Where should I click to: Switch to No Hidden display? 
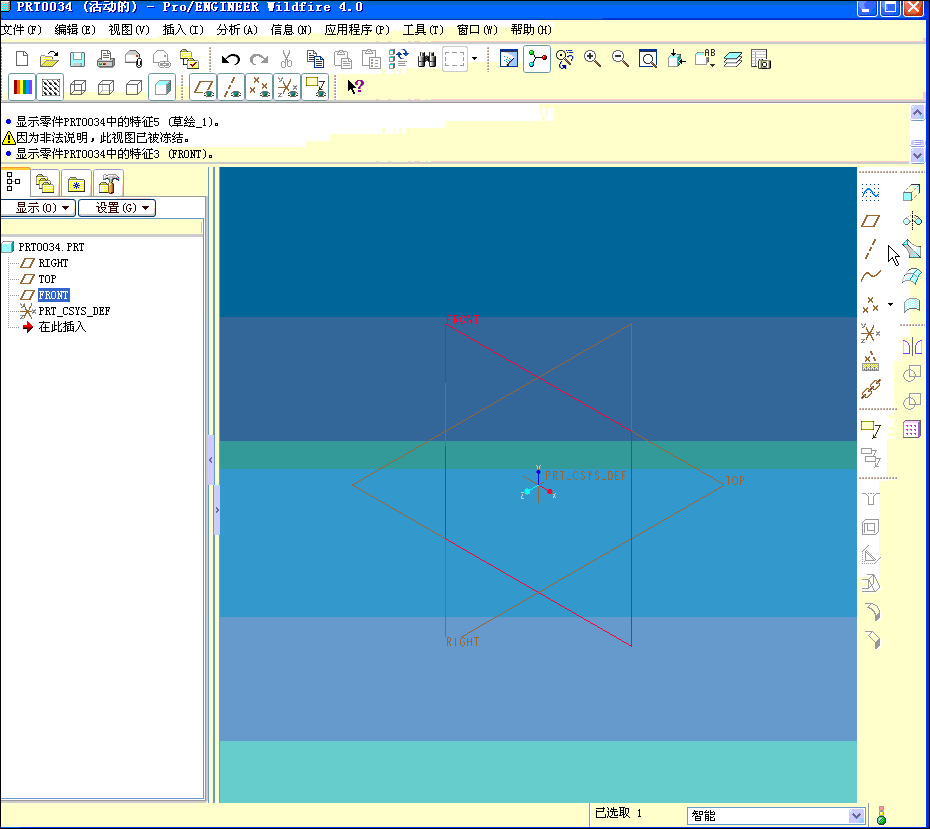pyautogui.click(x=134, y=88)
